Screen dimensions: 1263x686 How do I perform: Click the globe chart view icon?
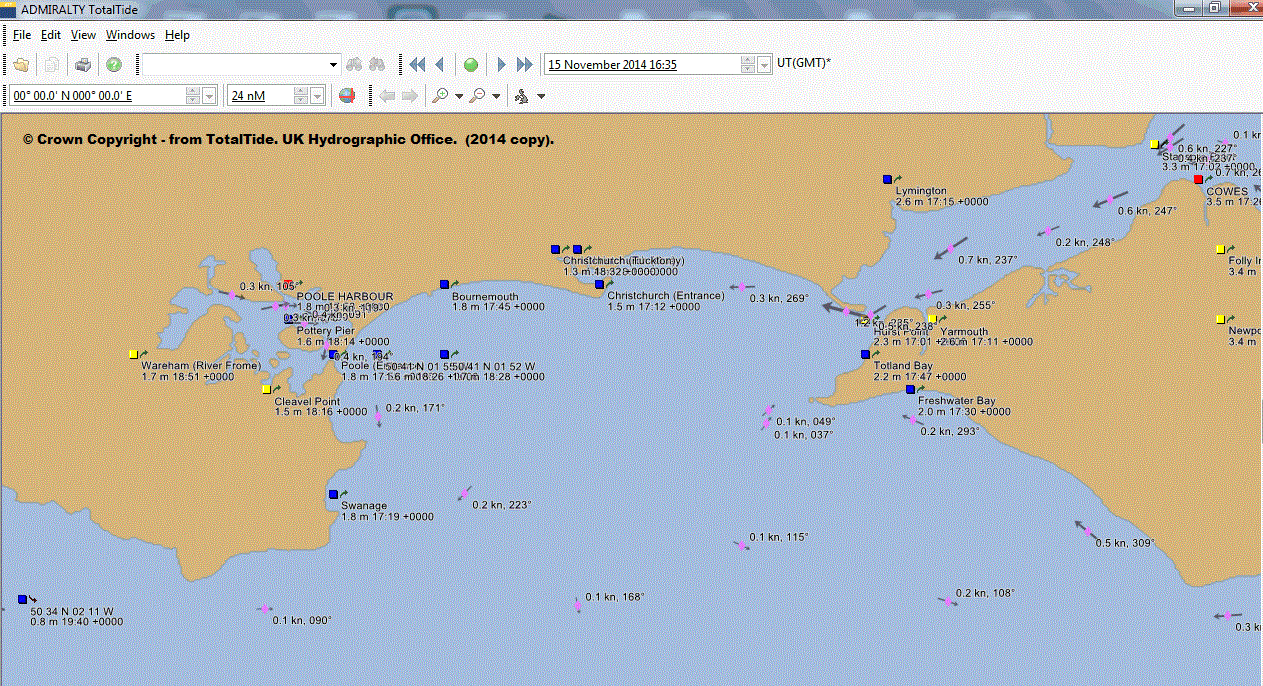[346, 96]
